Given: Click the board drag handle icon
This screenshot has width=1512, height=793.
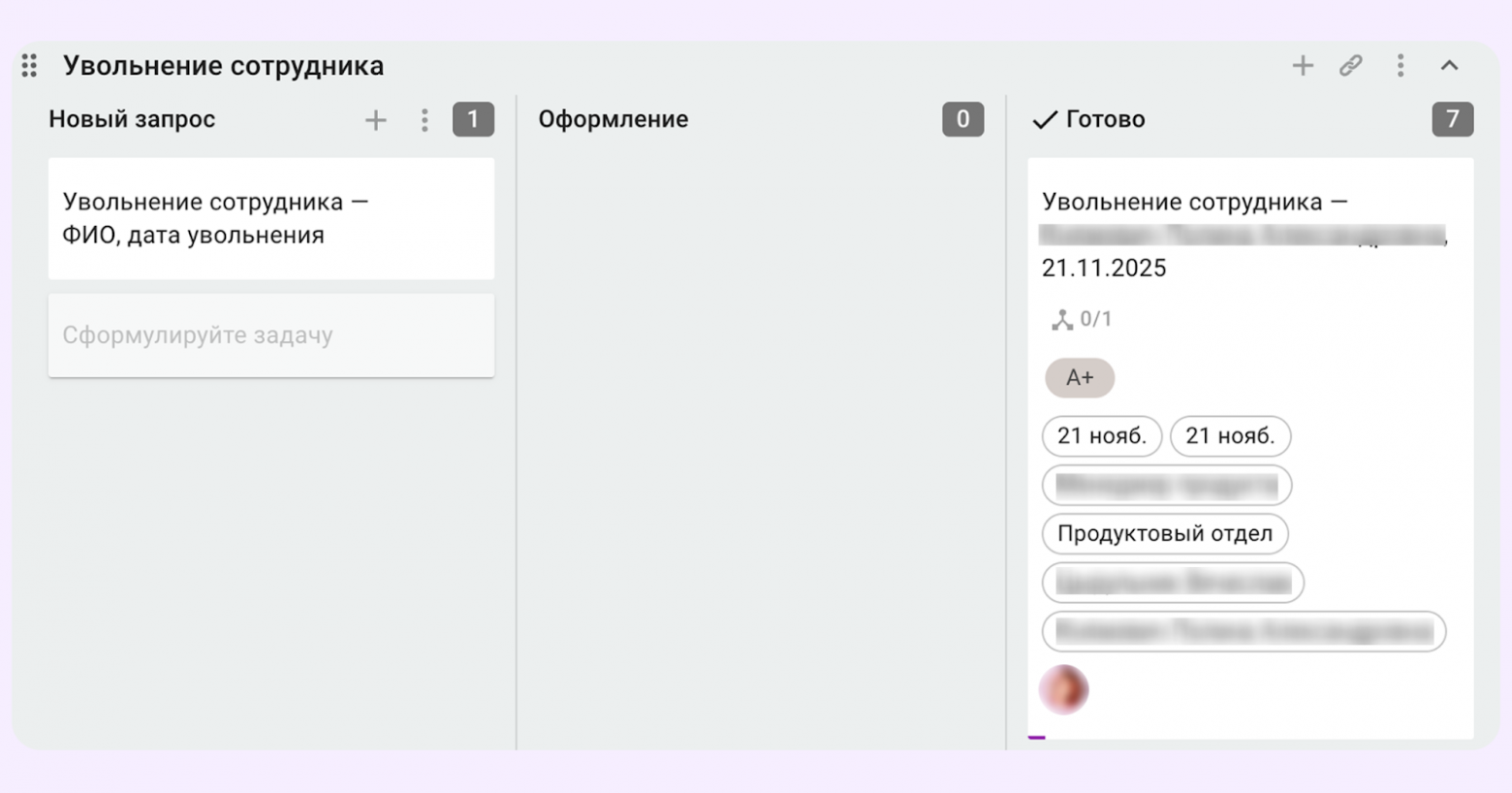Looking at the screenshot, I should coord(28,65).
